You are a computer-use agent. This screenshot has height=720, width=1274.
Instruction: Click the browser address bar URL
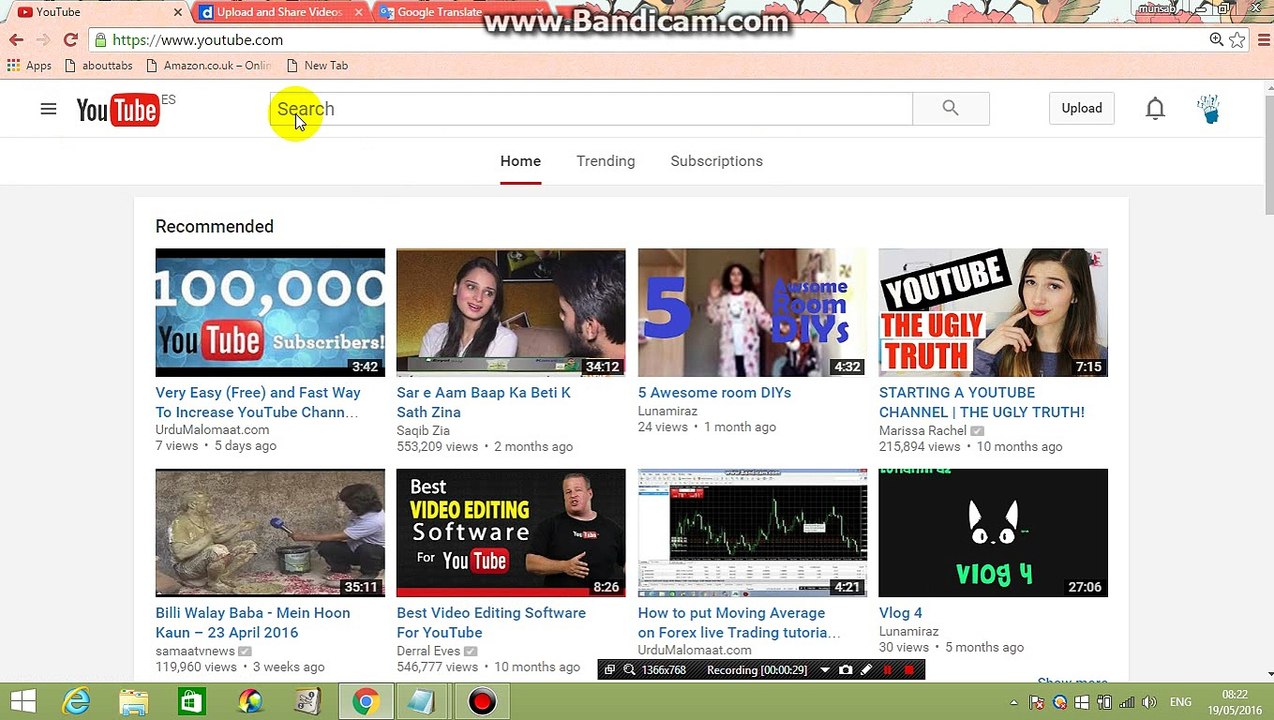(198, 40)
